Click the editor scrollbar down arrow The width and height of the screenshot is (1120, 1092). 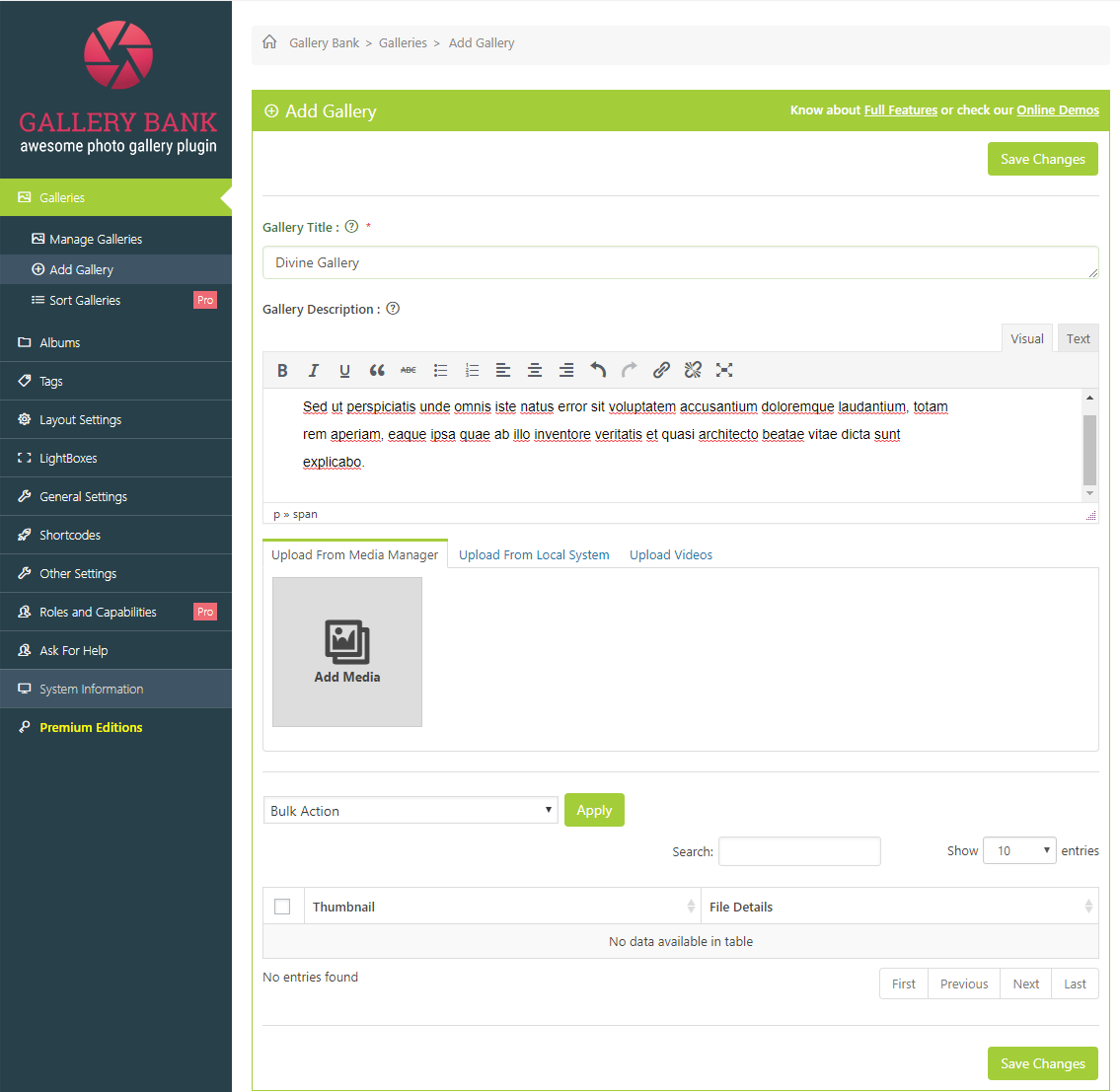[1089, 493]
